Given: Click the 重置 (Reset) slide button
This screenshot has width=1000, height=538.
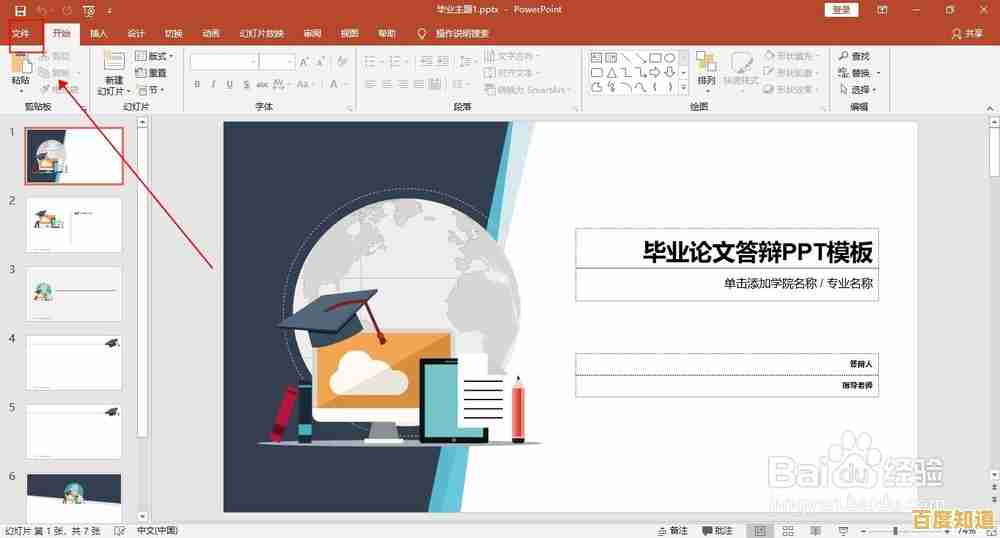Looking at the screenshot, I should (x=152, y=73).
